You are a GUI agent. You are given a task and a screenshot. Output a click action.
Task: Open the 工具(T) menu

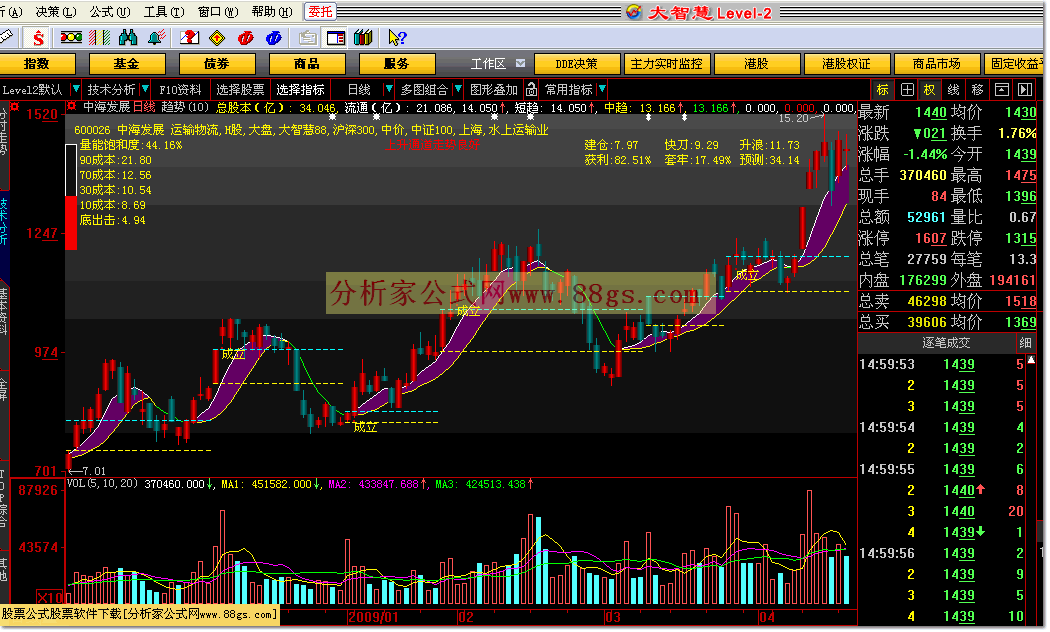[165, 12]
